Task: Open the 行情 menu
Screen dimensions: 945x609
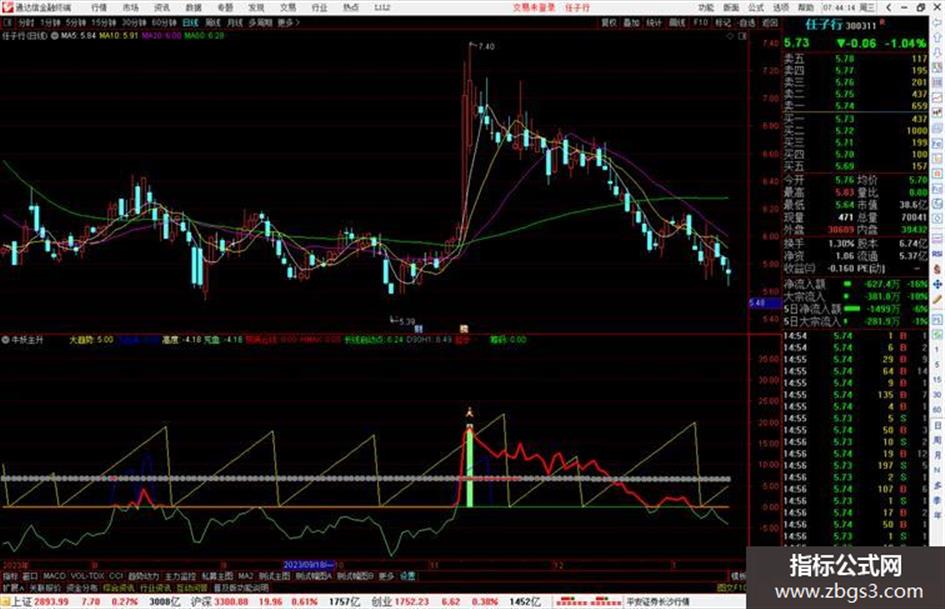Action: point(99,8)
